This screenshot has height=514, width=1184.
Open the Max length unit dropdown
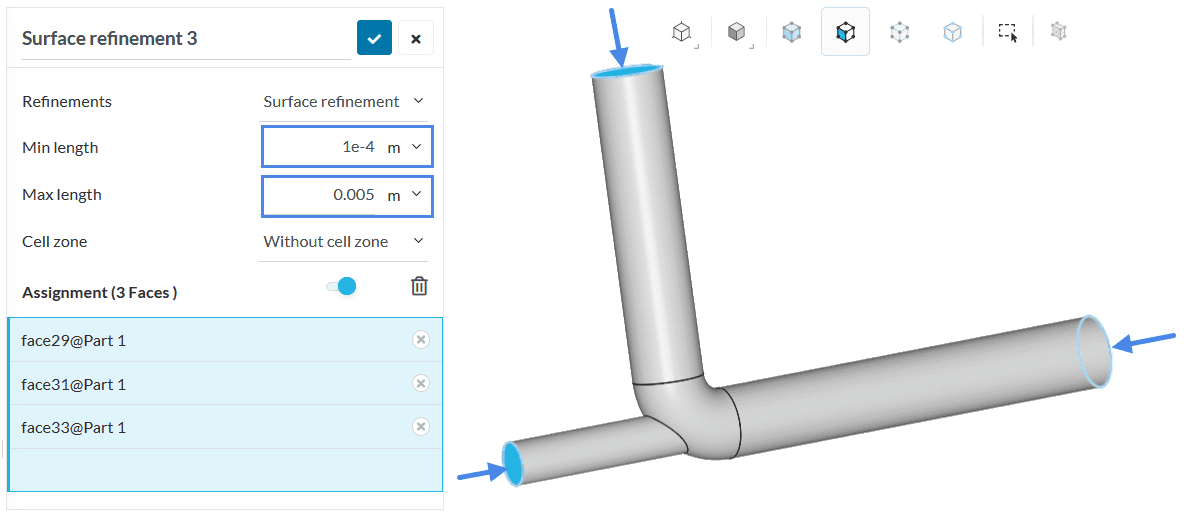(407, 195)
